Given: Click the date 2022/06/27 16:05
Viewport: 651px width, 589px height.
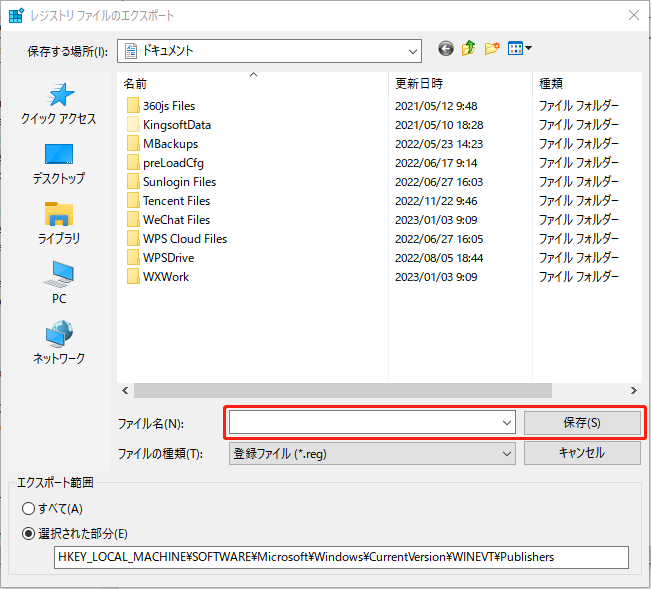Looking at the screenshot, I should coord(439,239).
